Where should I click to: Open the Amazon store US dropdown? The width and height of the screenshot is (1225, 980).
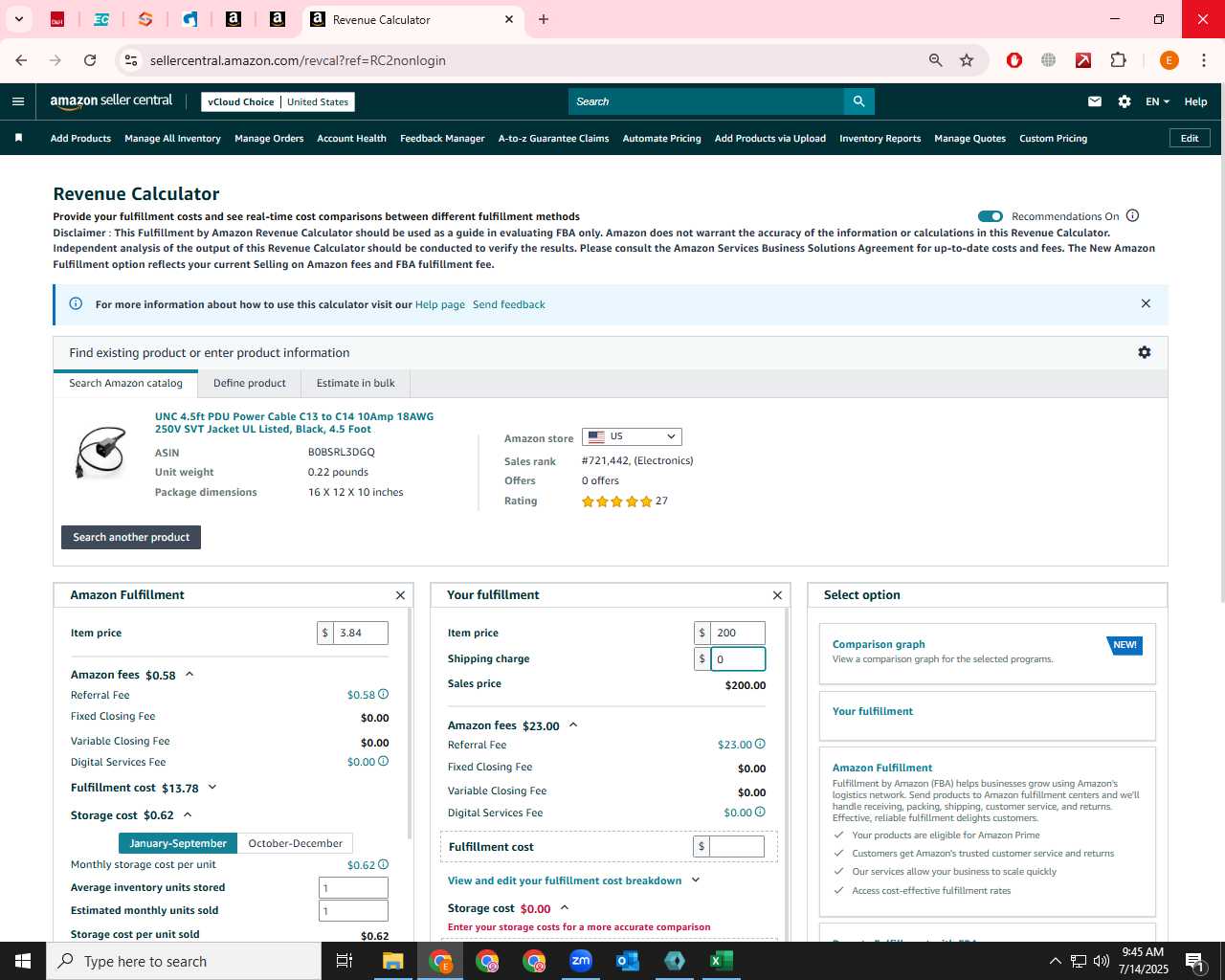(x=632, y=436)
